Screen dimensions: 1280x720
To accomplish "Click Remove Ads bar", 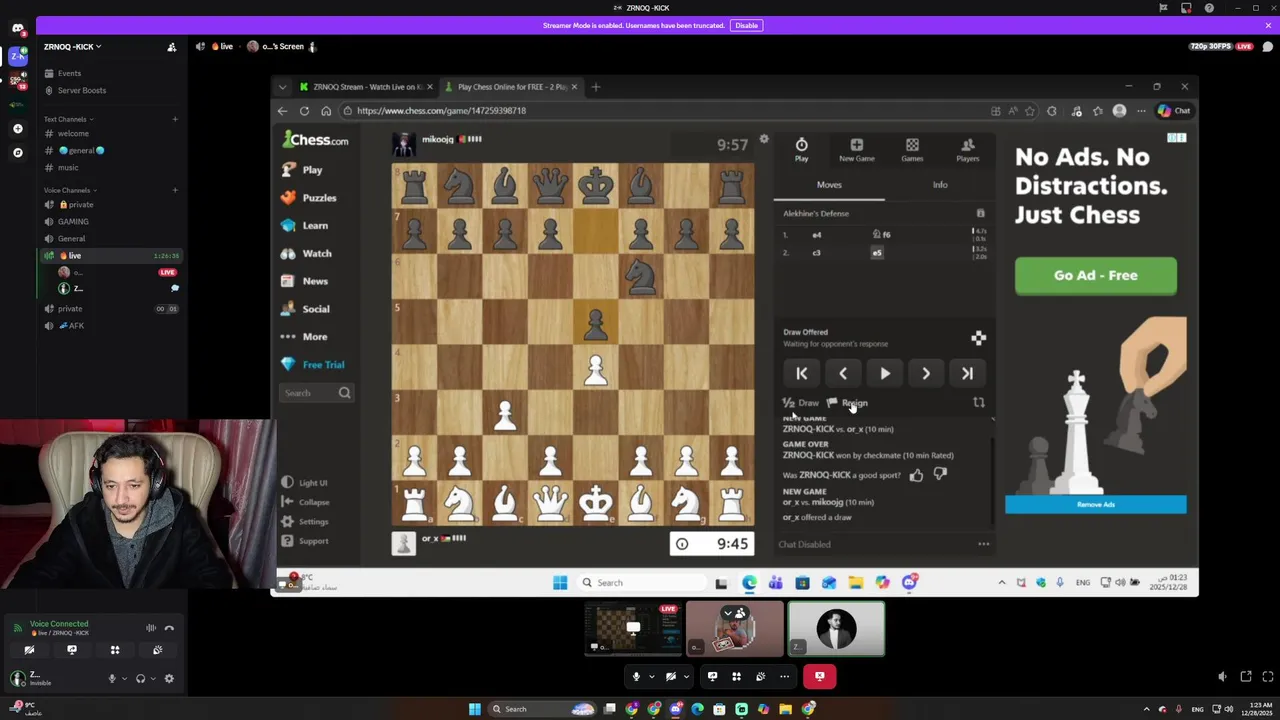I will pos(1096,504).
